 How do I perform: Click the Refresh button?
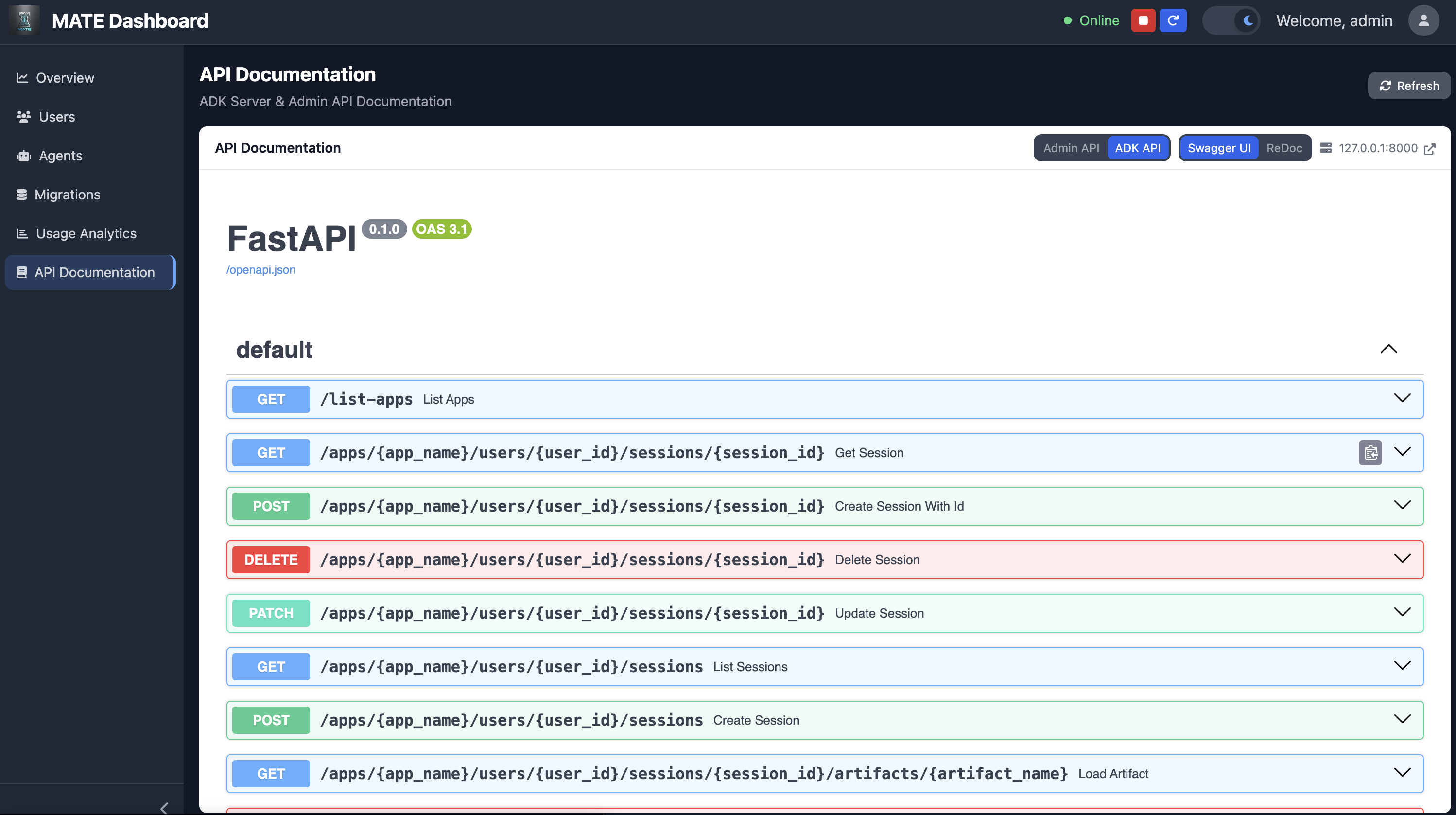coord(1408,86)
